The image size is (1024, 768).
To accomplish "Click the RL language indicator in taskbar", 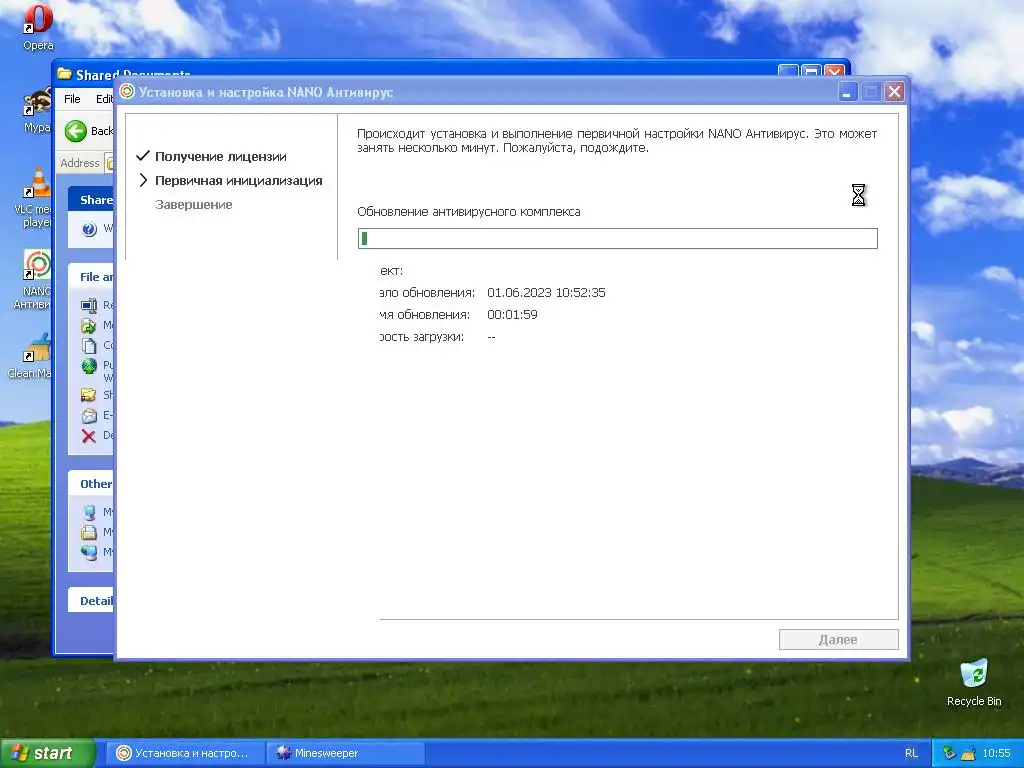I will click(x=912, y=754).
